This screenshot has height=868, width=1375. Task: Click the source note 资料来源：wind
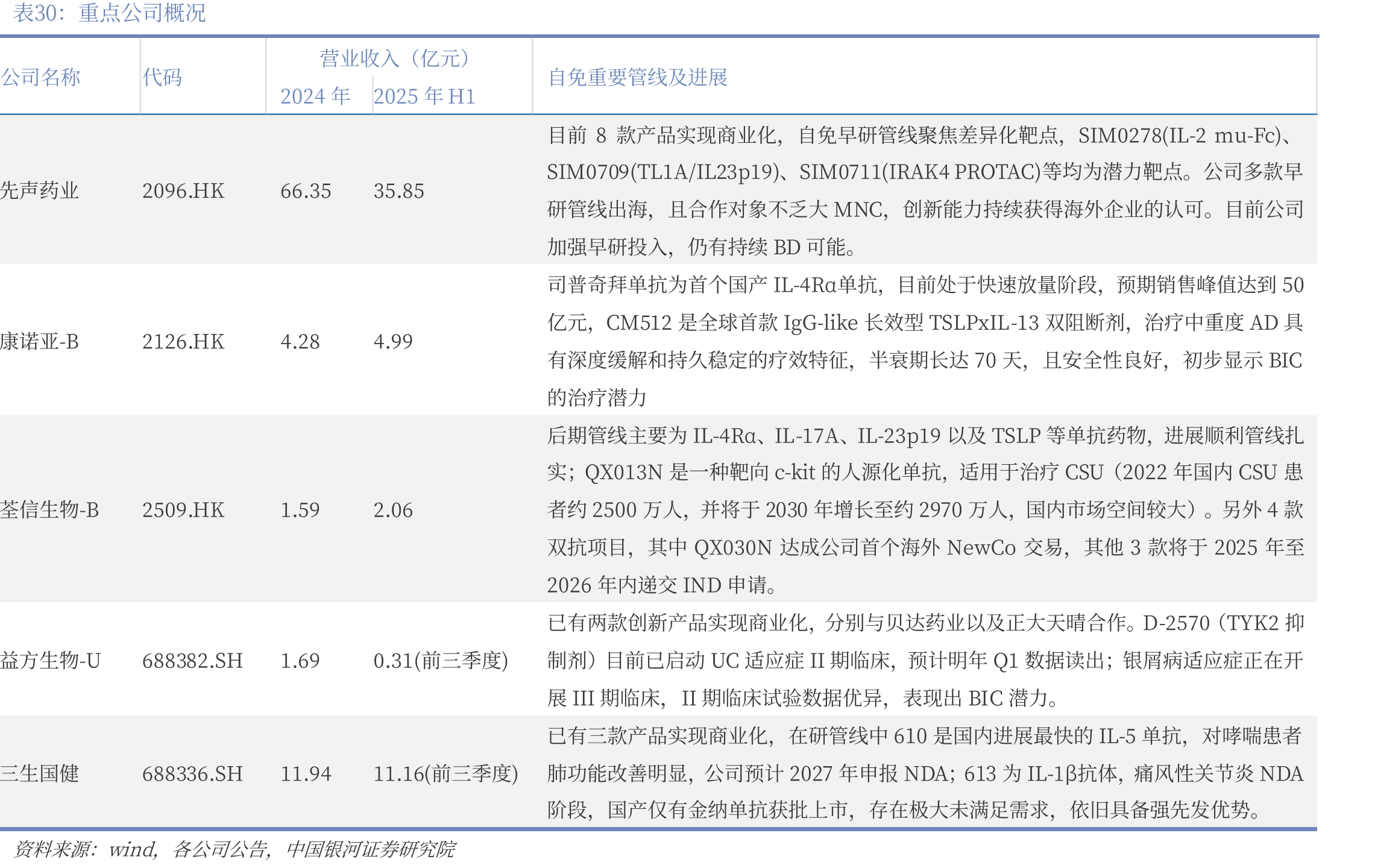click(234, 849)
